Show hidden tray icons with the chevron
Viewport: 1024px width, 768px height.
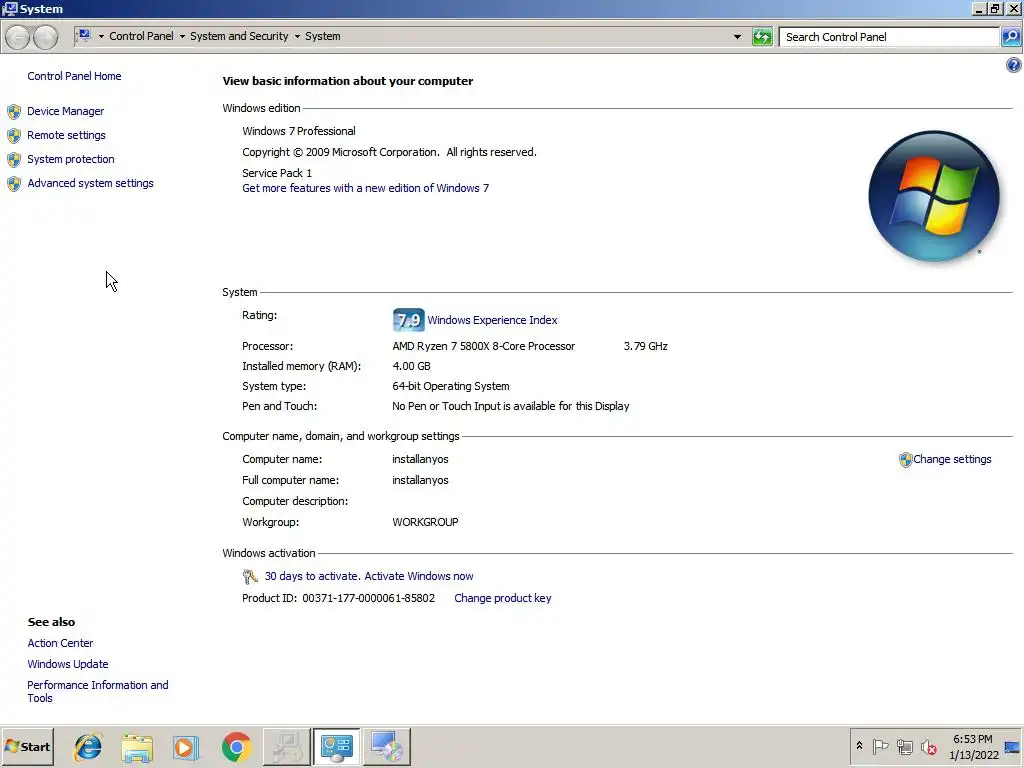859,746
